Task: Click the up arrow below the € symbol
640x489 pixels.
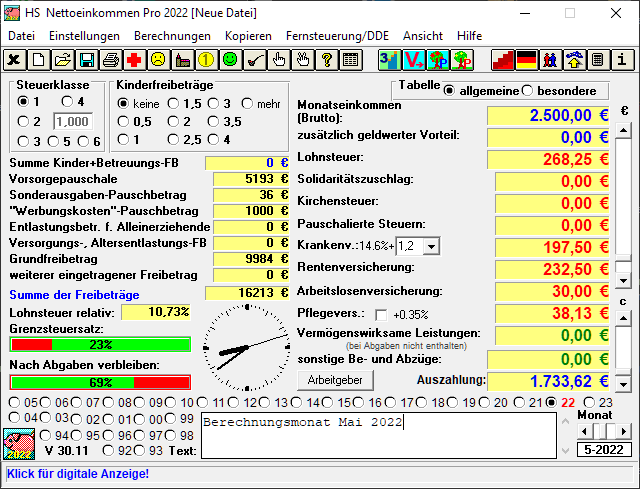Action: point(623,128)
